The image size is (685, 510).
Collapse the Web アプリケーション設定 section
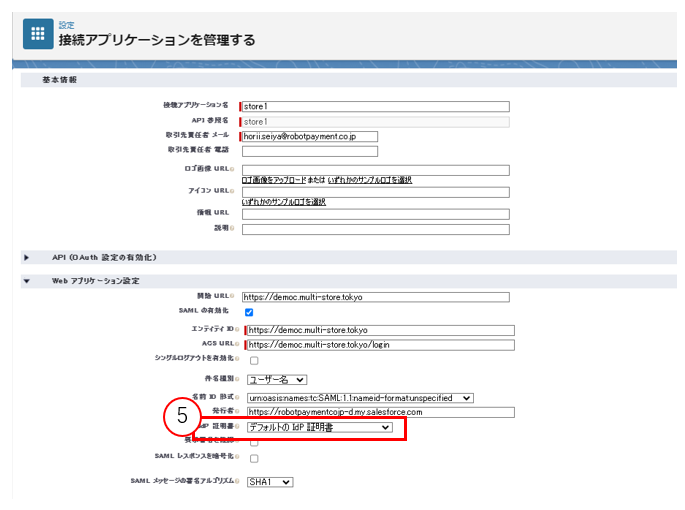click(27, 282)
